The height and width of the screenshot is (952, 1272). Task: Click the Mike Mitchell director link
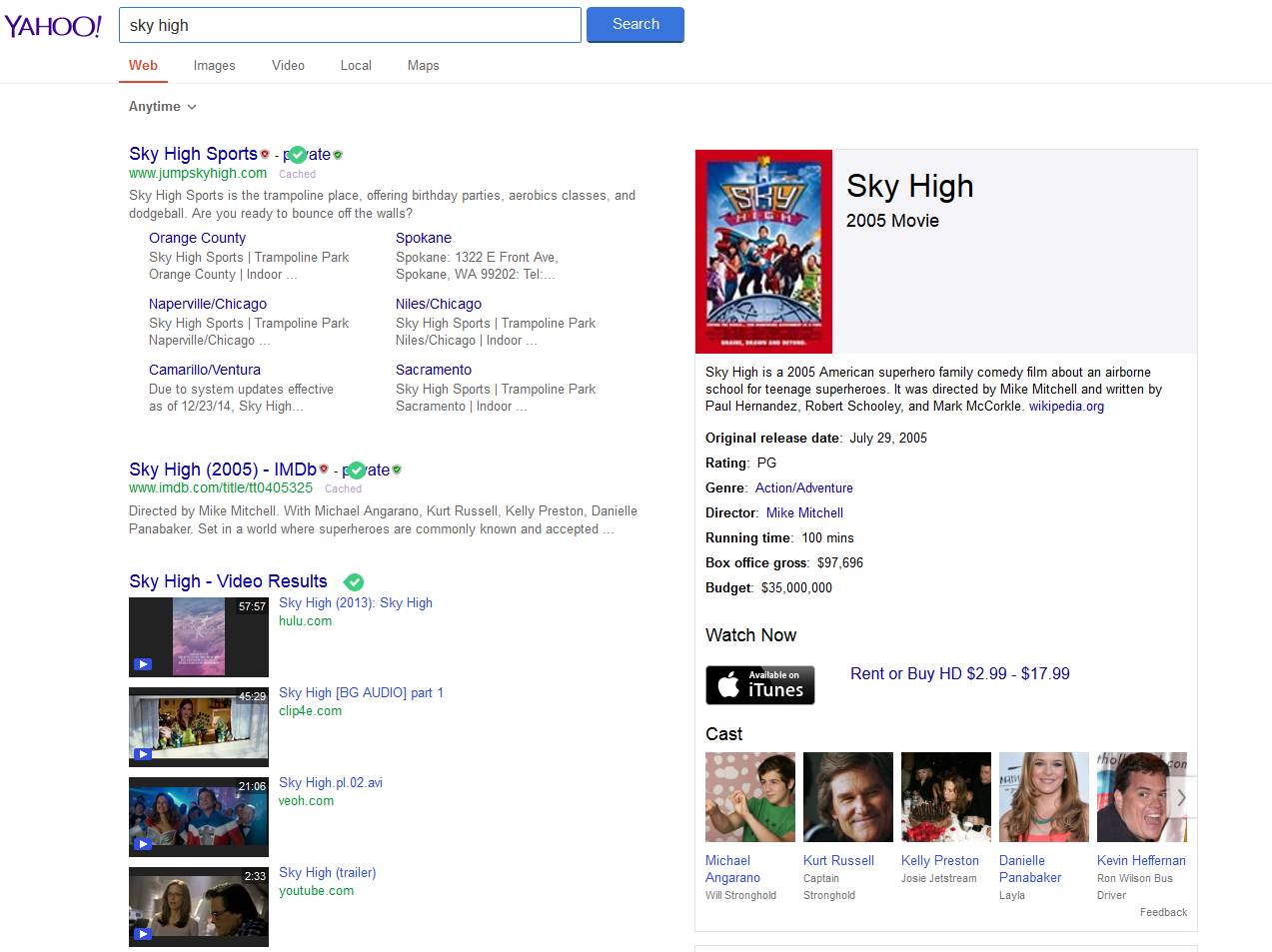pos(804,513)
